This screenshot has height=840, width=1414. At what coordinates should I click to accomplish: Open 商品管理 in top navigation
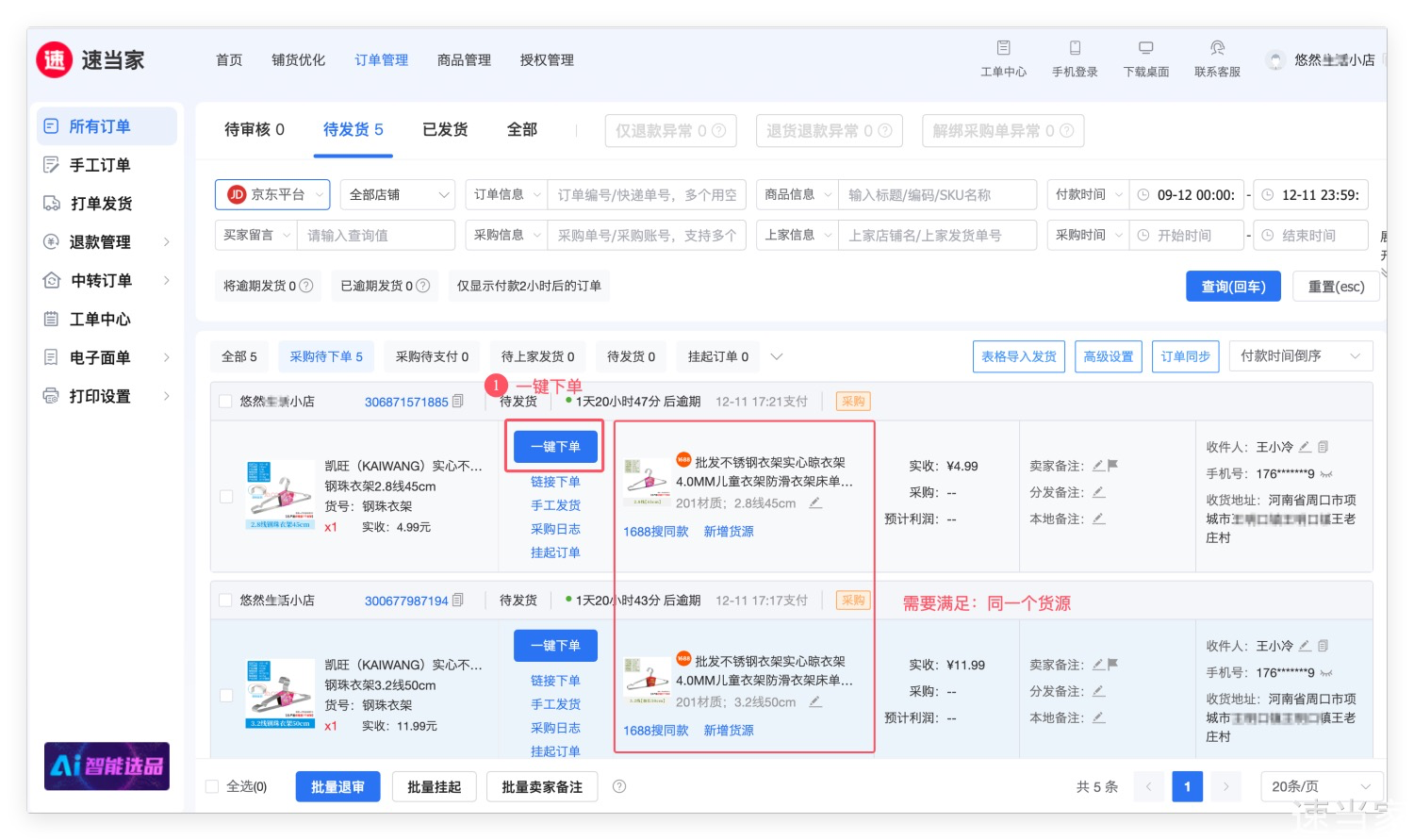point(464,60)
